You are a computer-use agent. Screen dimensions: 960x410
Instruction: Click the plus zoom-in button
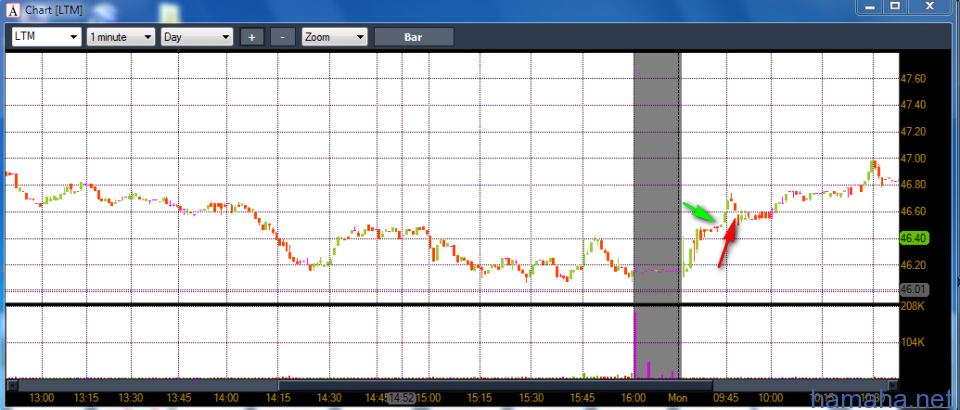coord(252,37)
